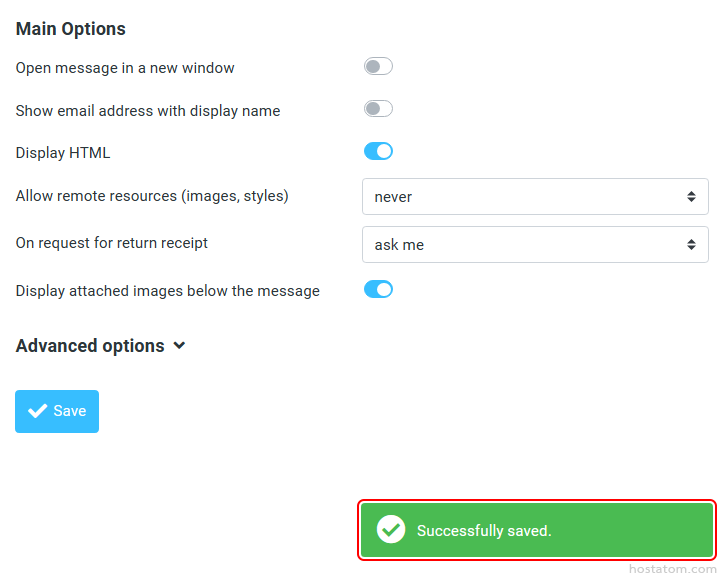Viewport: 720px width, 576px height.
Task: Click the arrows icon in the "ask me" select
Action: click(x=691, y=245)
